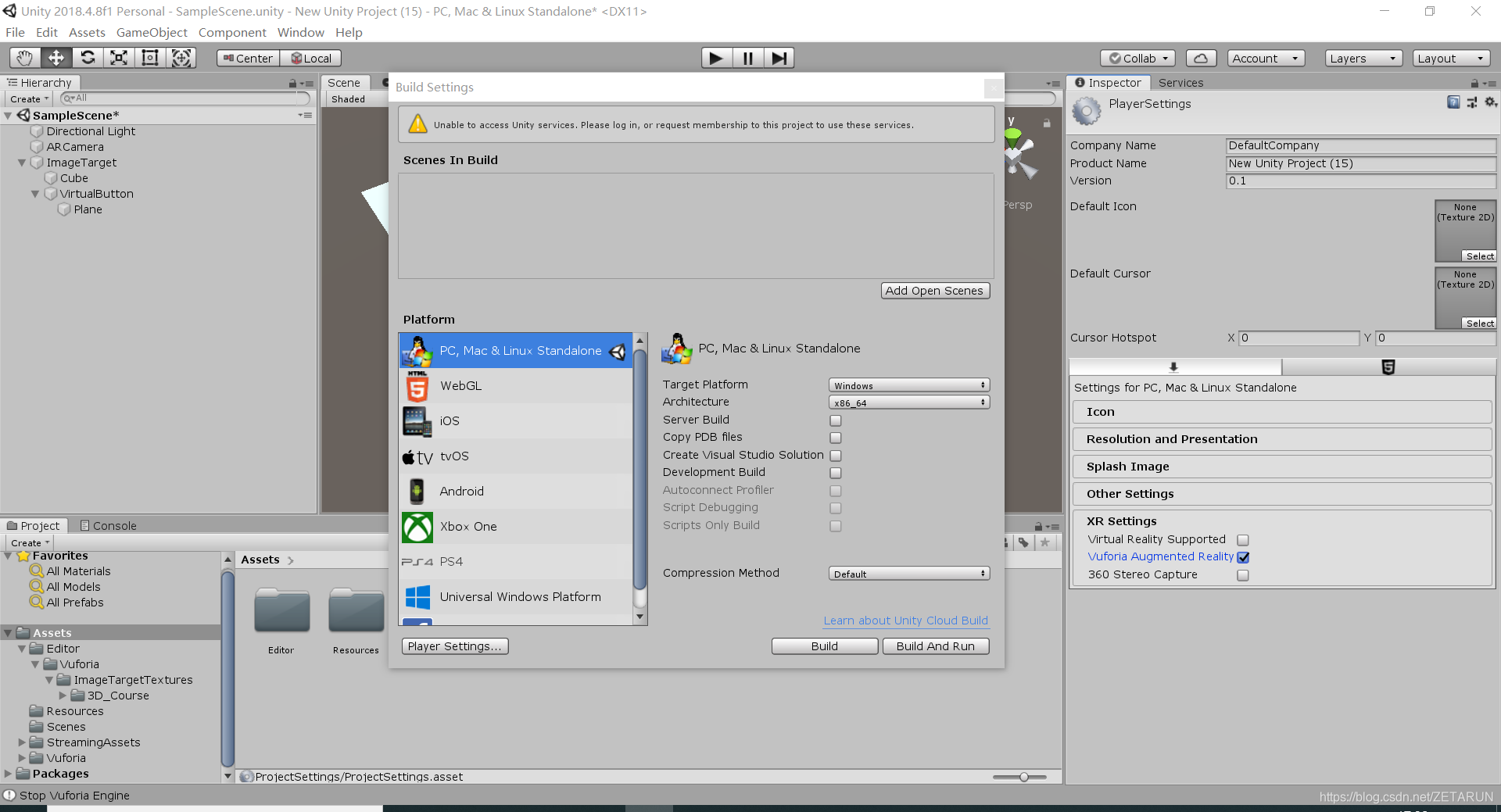
Task: Open the GameObject menu
Action: pos(152,33)
